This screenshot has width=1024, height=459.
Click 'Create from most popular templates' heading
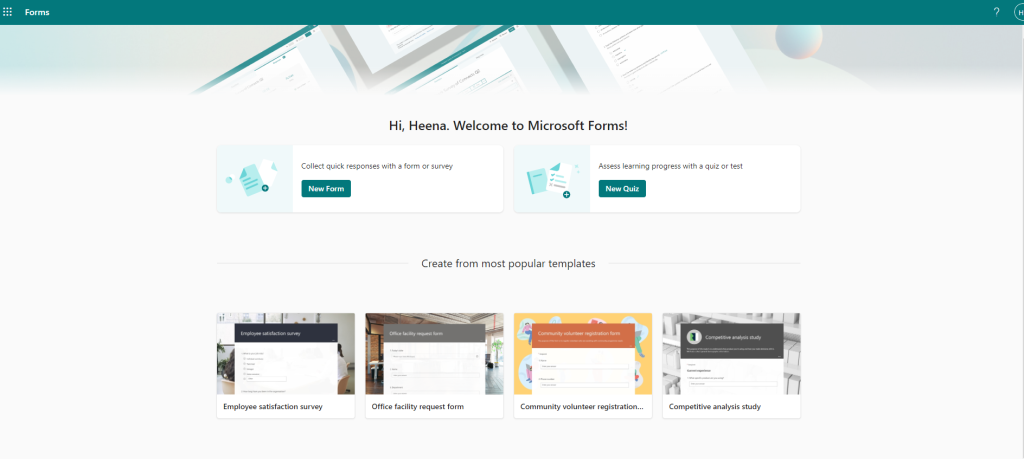[508, 264]
